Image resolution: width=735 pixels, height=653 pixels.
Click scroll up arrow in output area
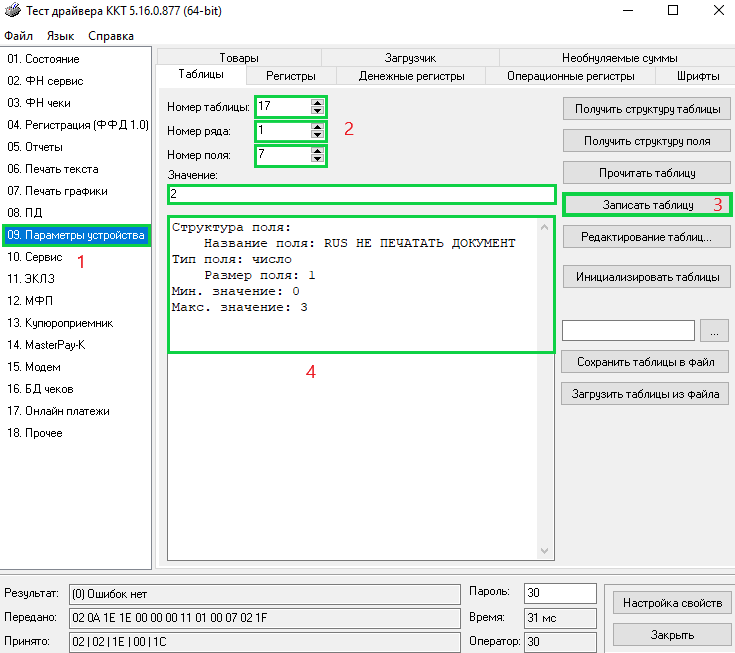pyautogui.click(x=544, y=227)
